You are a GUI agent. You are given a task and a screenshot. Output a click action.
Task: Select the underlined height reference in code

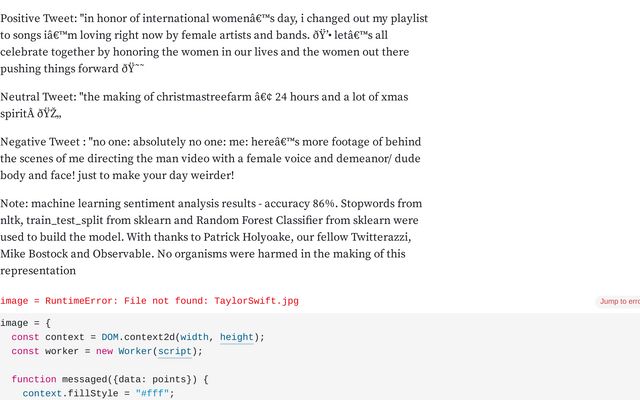[237, 337]
